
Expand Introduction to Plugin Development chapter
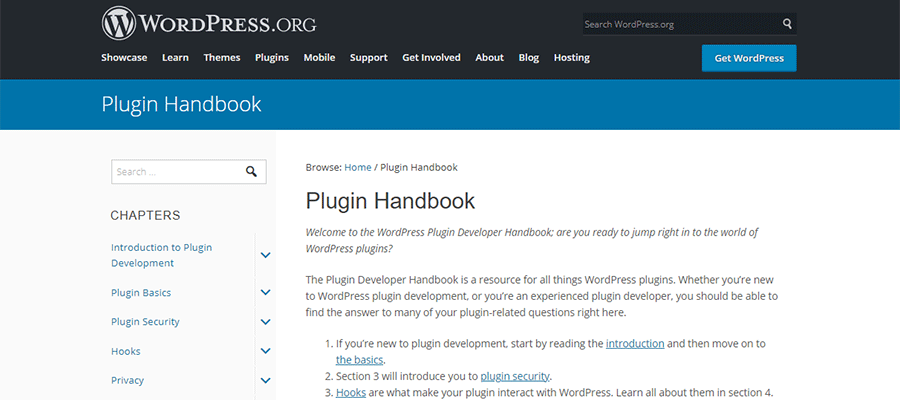click(x=265, y=255)
